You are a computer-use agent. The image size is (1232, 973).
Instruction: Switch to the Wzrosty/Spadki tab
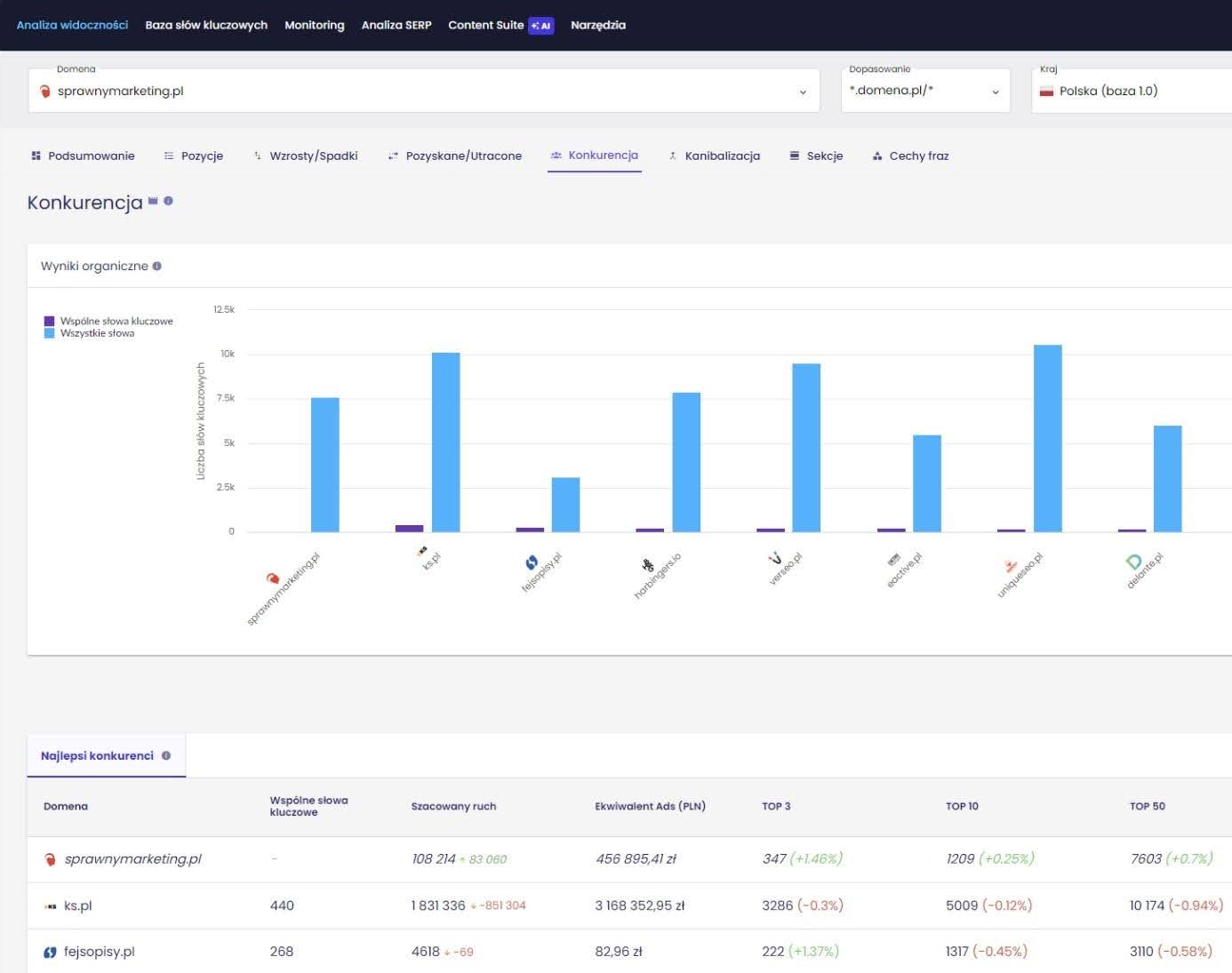[x=305, y=156]
